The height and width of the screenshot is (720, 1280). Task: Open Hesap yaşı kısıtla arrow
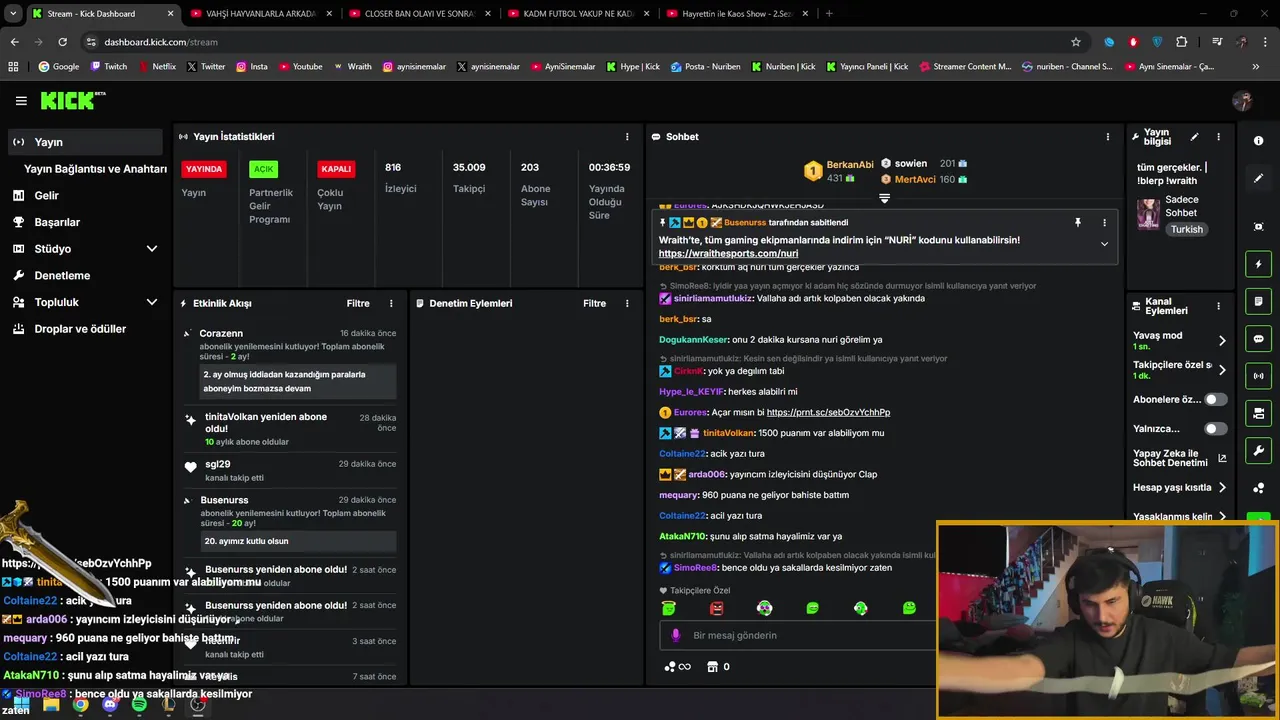(x=1221, y=488)
